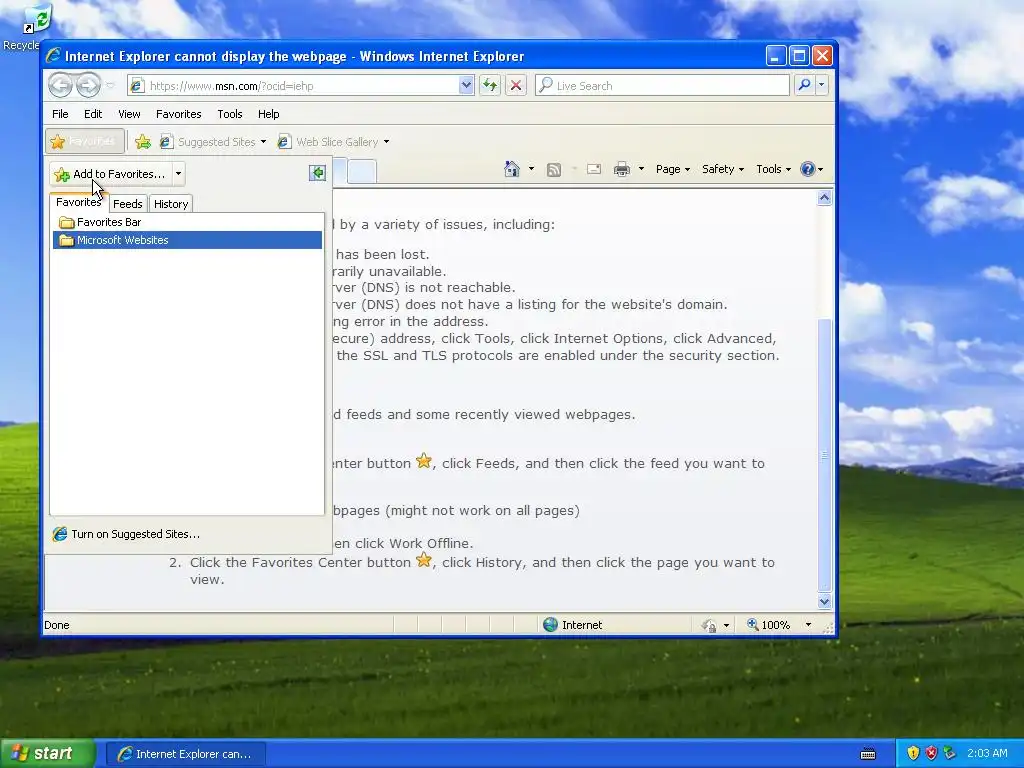Image resolution: width=1024 pixels, height=768 pixels.
Task: Open the Tools menu in menu bar
Action: (230, 114)
